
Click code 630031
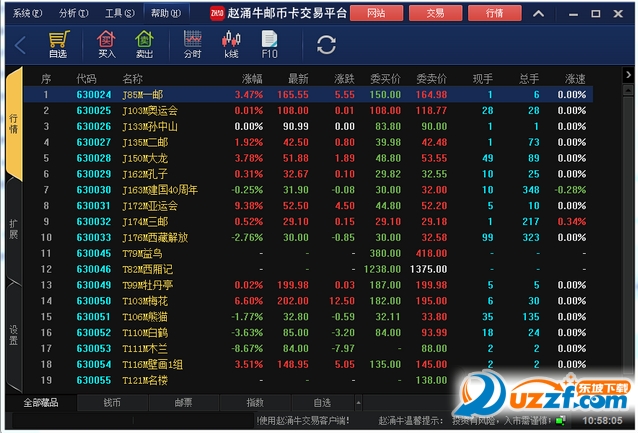tap(94, 206)
